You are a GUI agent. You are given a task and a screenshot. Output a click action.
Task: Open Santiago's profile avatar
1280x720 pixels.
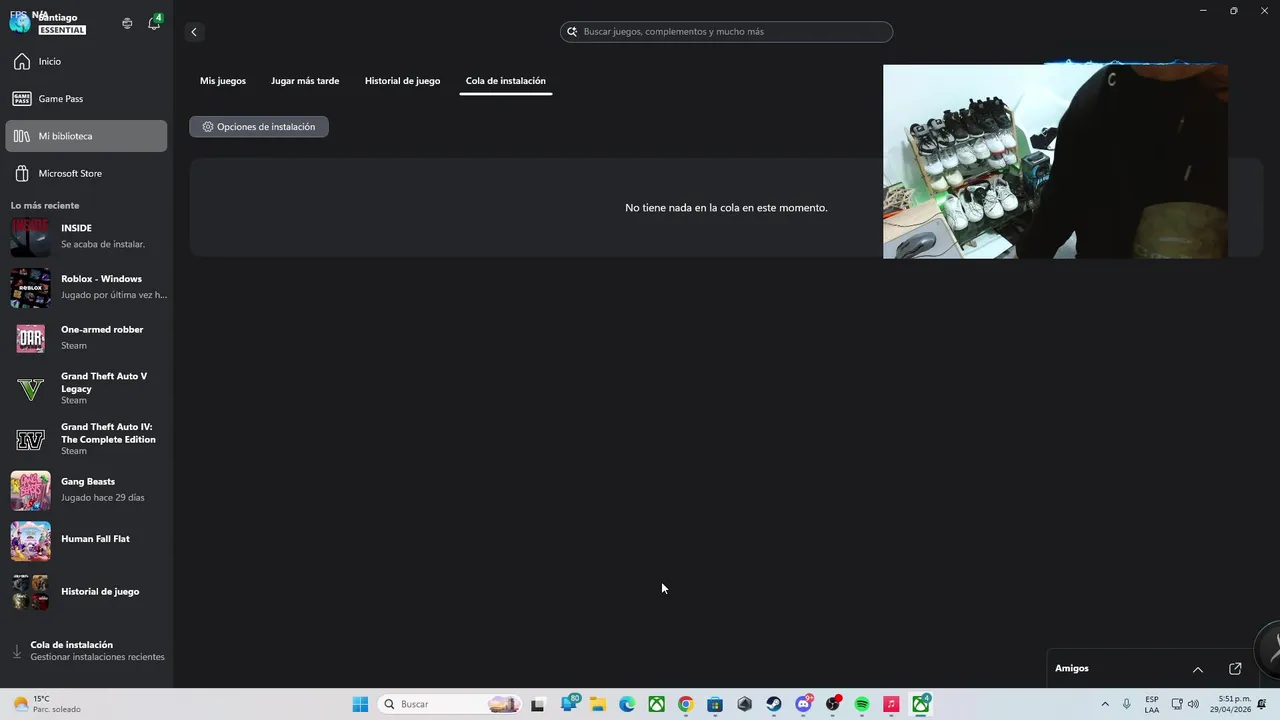click(x=20, y=23)
